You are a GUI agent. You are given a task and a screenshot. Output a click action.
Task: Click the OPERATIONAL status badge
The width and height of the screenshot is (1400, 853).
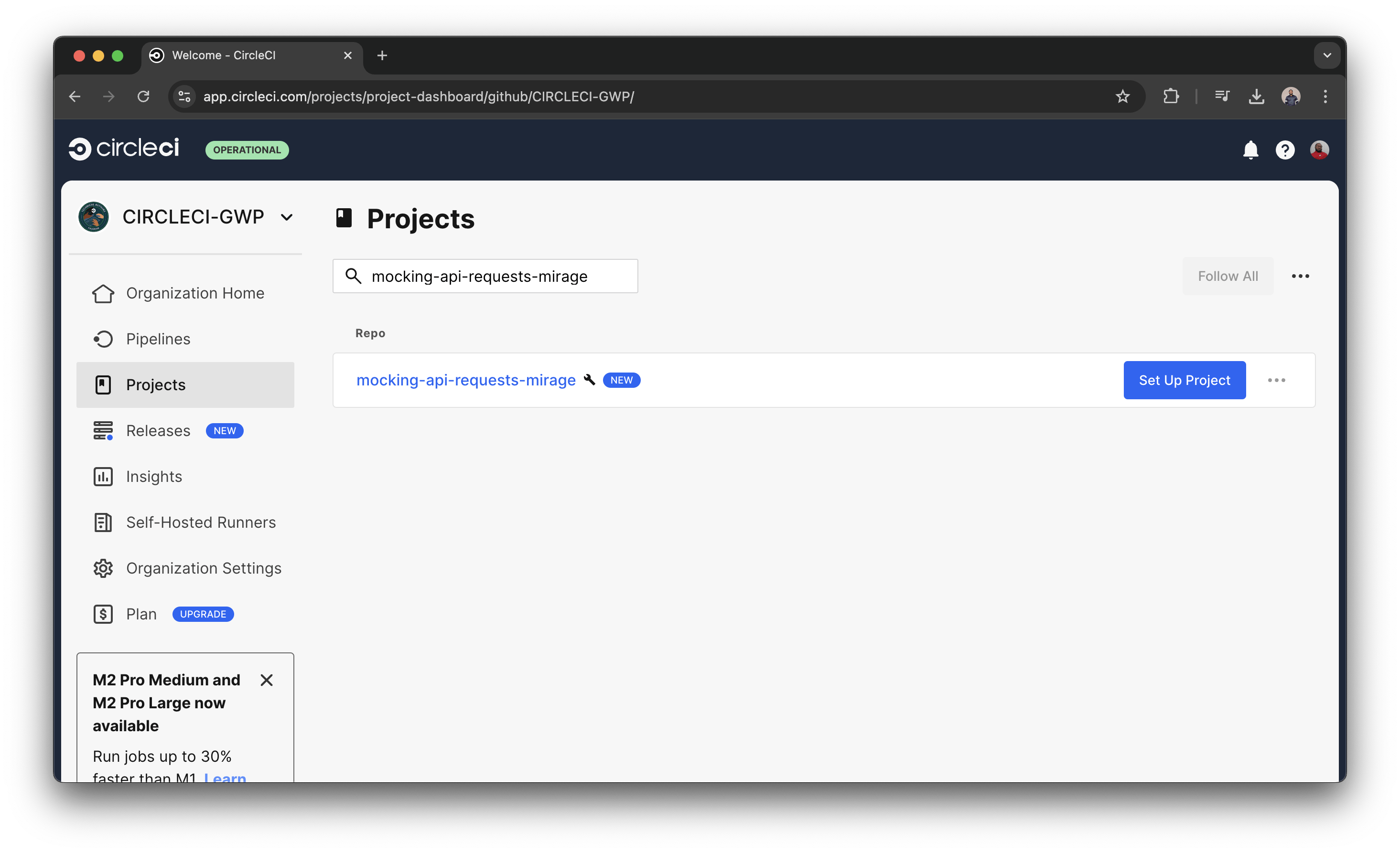[247, 149]
